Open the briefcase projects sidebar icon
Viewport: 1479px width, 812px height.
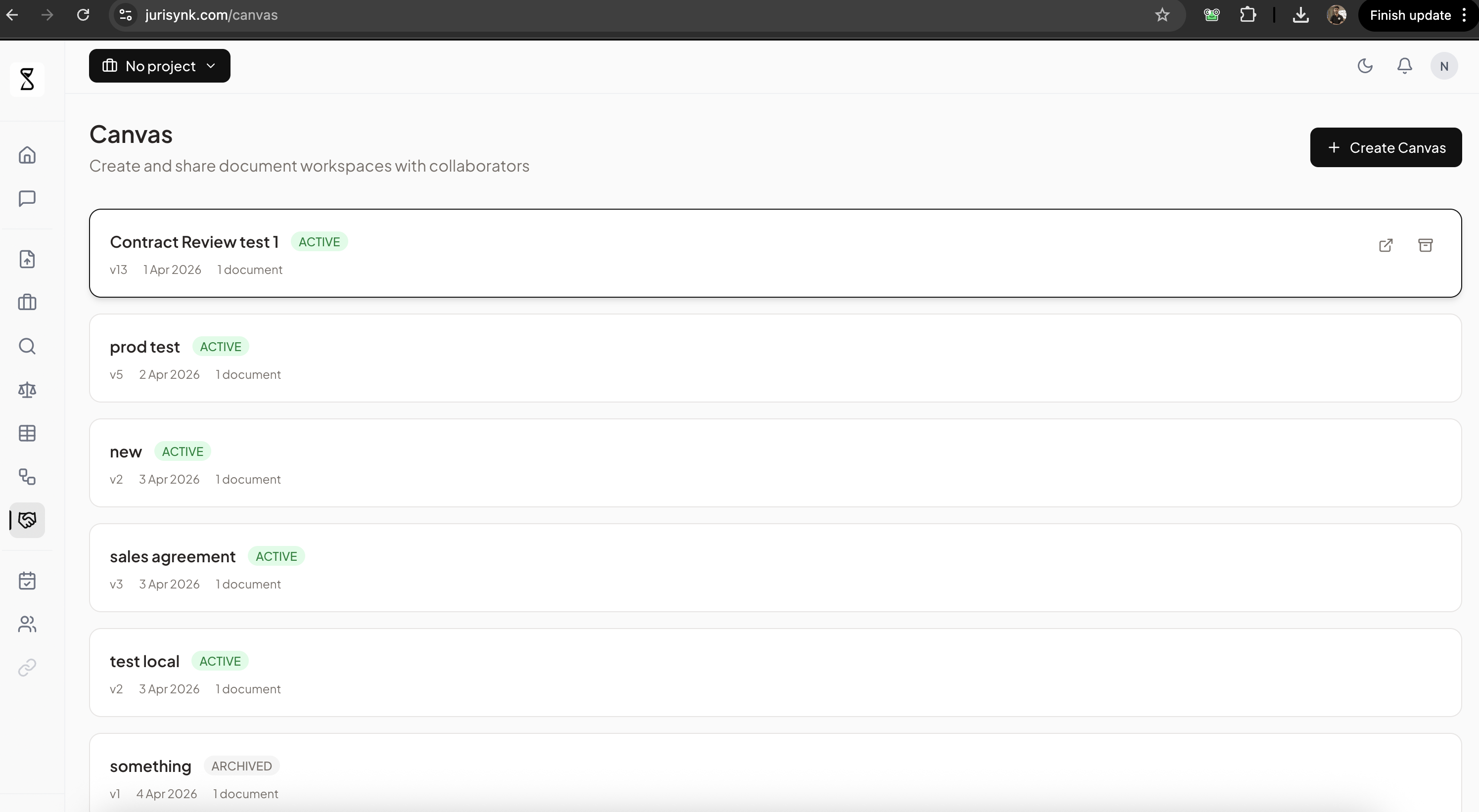27,303
